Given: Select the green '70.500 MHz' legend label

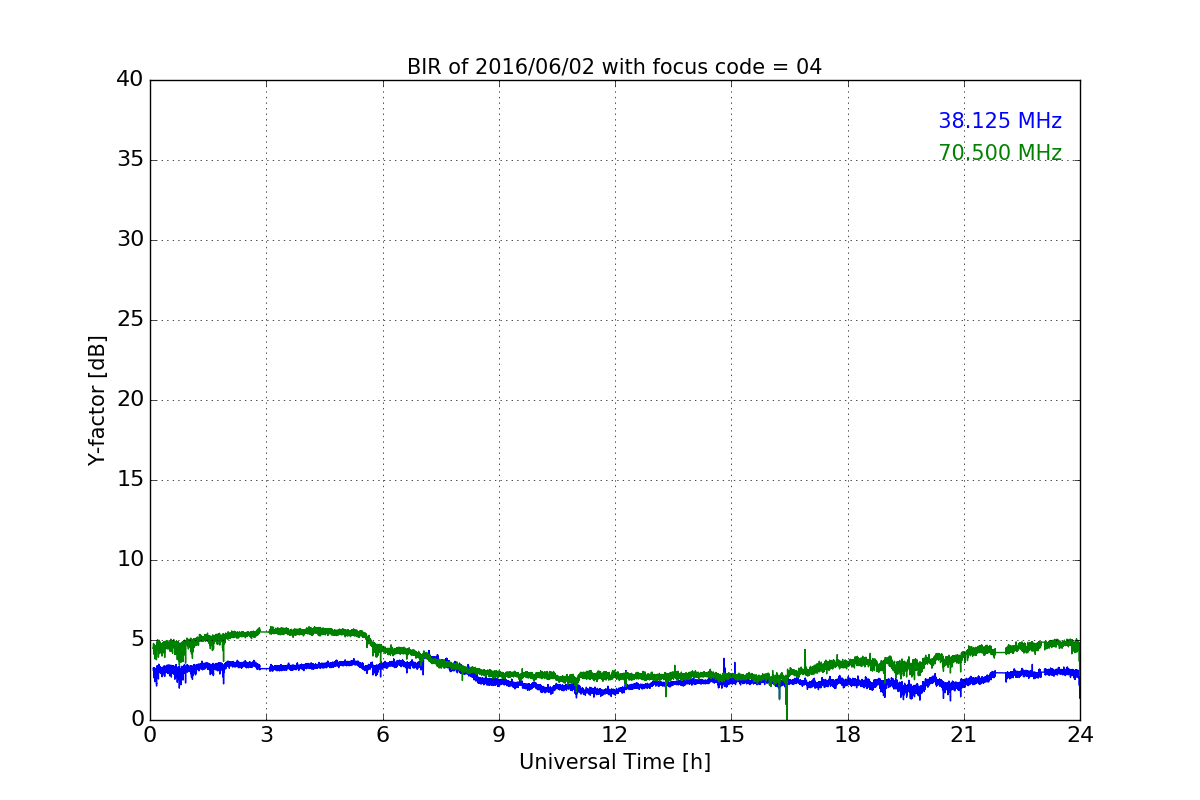Looking at the screenshot, I should 1000,153.
